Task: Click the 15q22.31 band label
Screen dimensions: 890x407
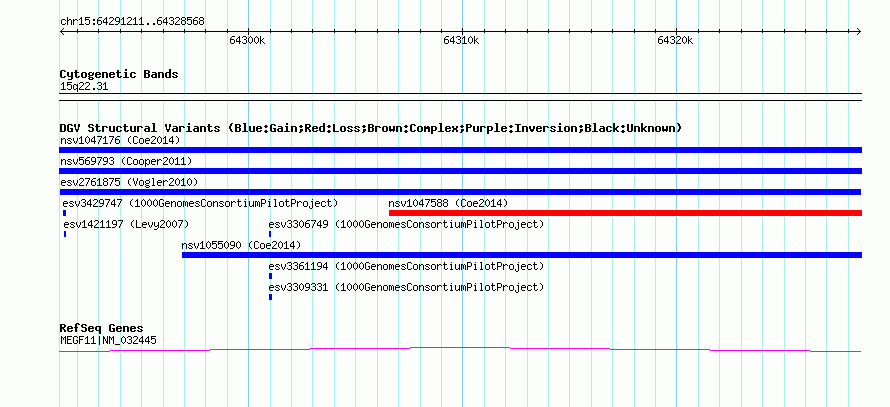Action: pyautogui.click(x=84, y=87)
